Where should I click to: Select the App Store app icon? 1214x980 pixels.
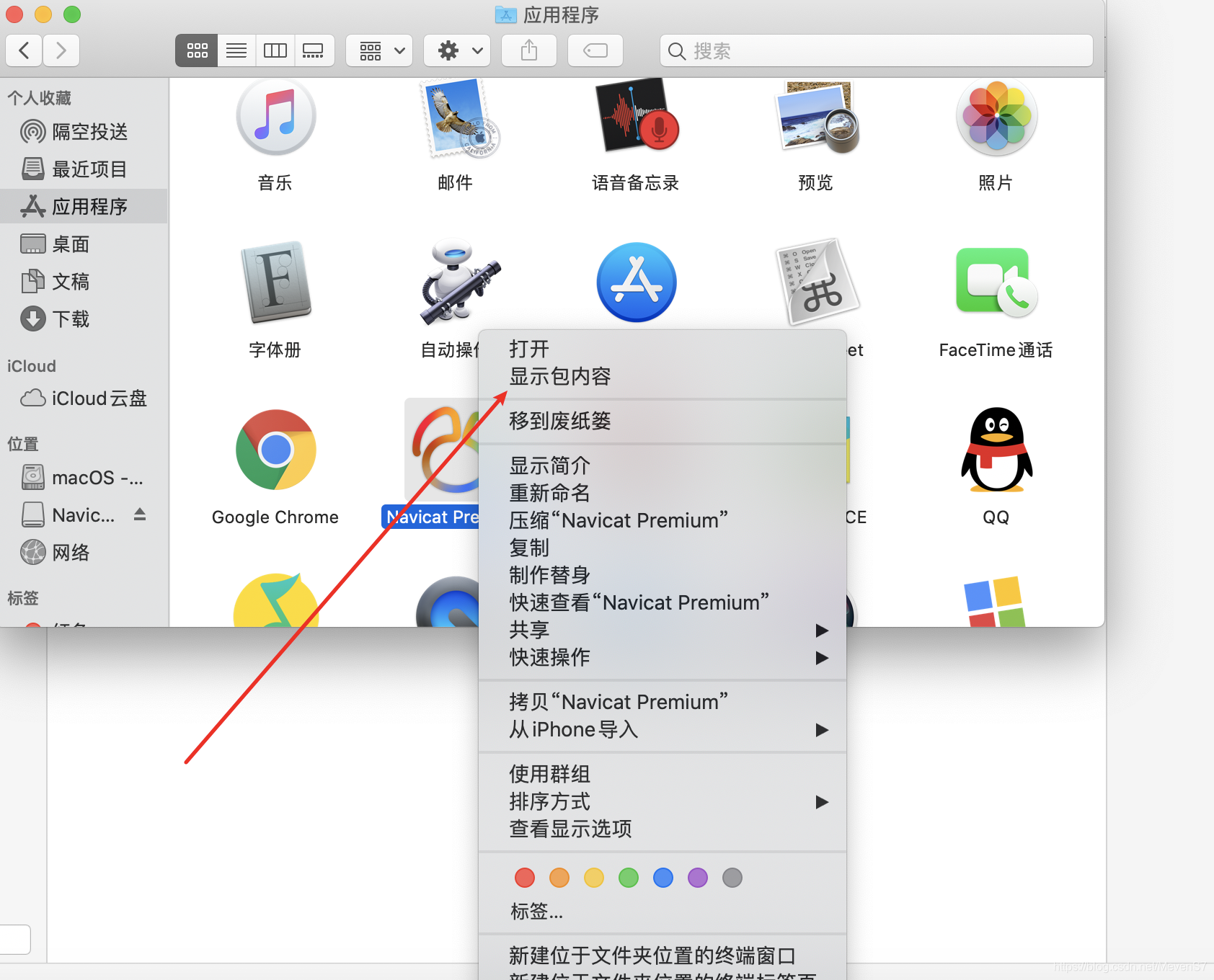[637, 282]
